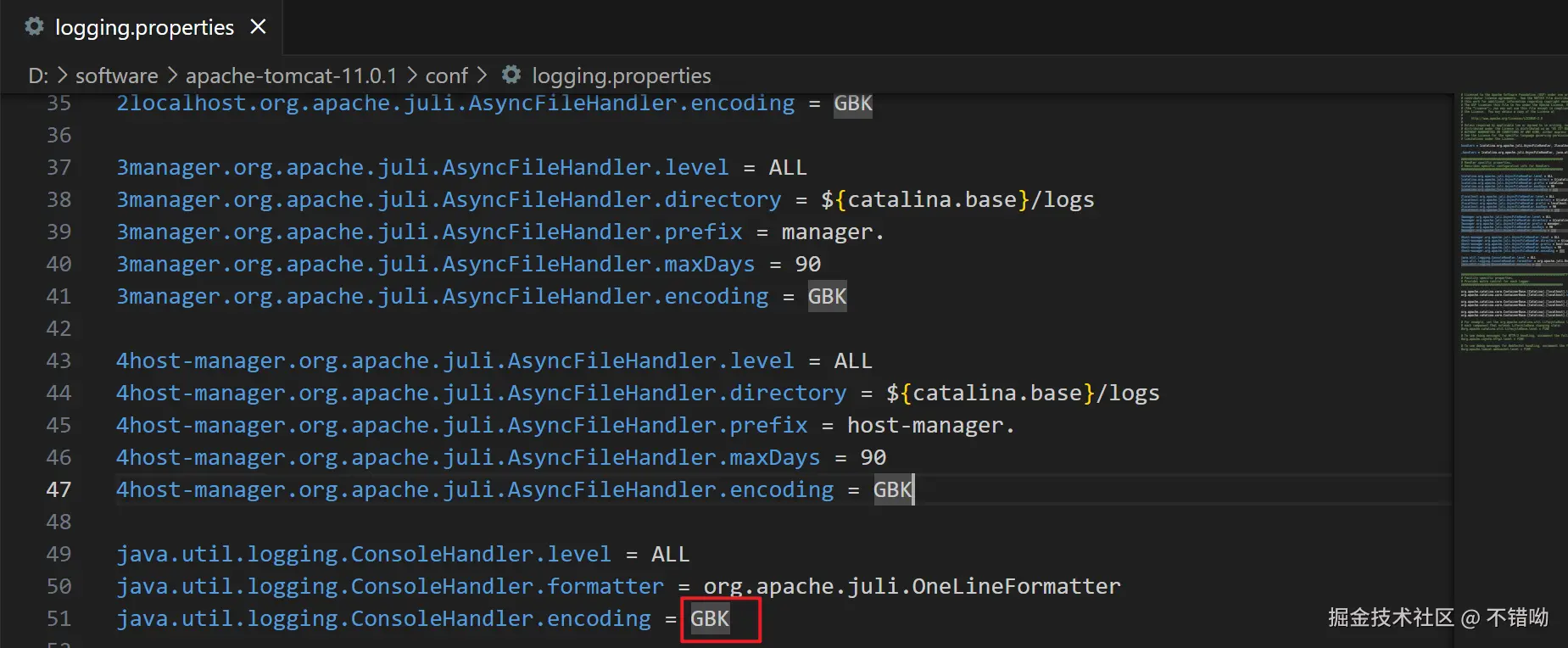Open the conf breadcrumb segment

pos(446,75)
